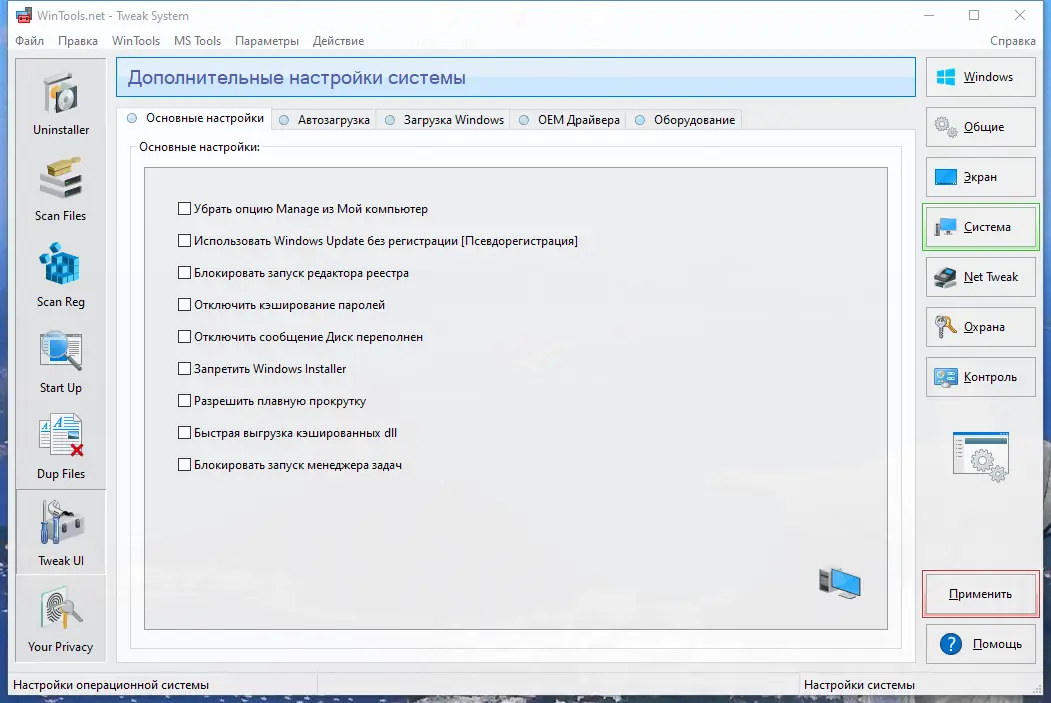Screen dimensions: 1051x703
Task: Enable Запретить Windows Installer
Action: tap(184, 369)
